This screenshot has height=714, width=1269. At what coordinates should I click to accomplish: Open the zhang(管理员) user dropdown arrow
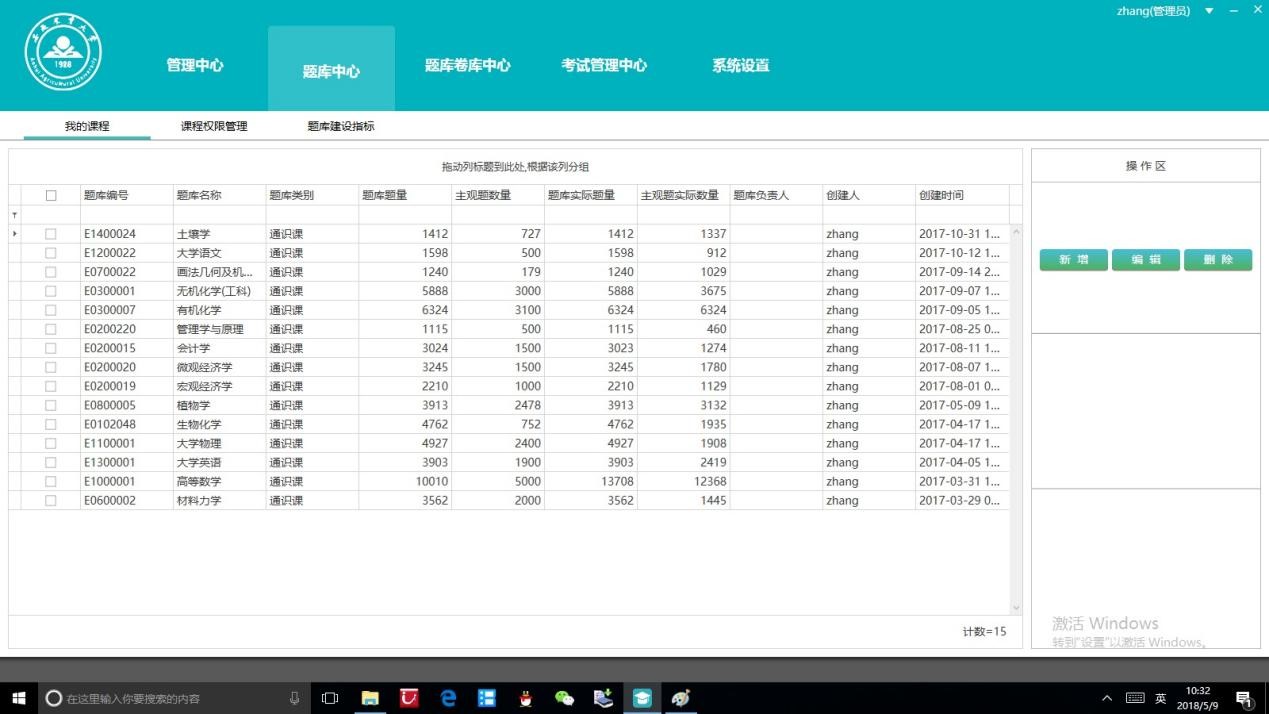(1209, 11)
